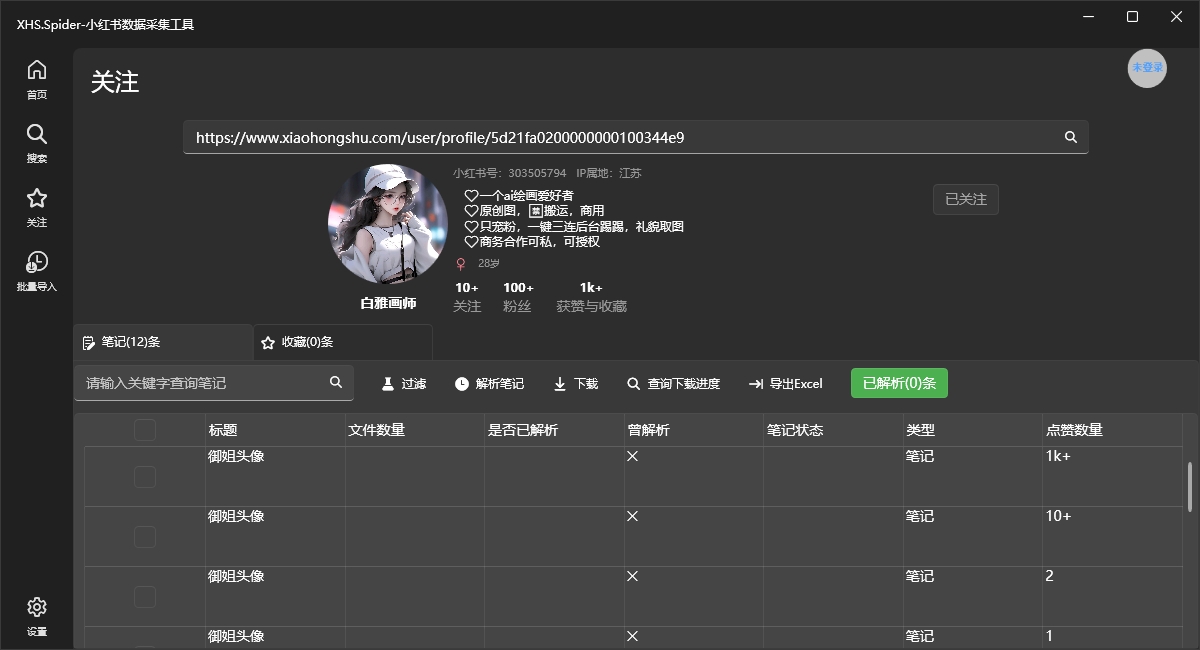Viewport: 1200px width, 650px height.
Task: Click the green 已解析(0)条 button
Action: coord(899,383)
